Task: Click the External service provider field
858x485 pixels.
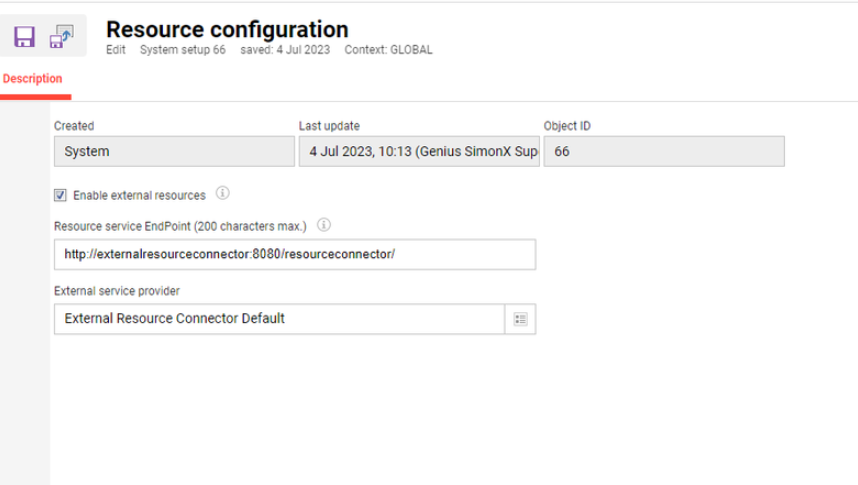Action: [279, 319]
